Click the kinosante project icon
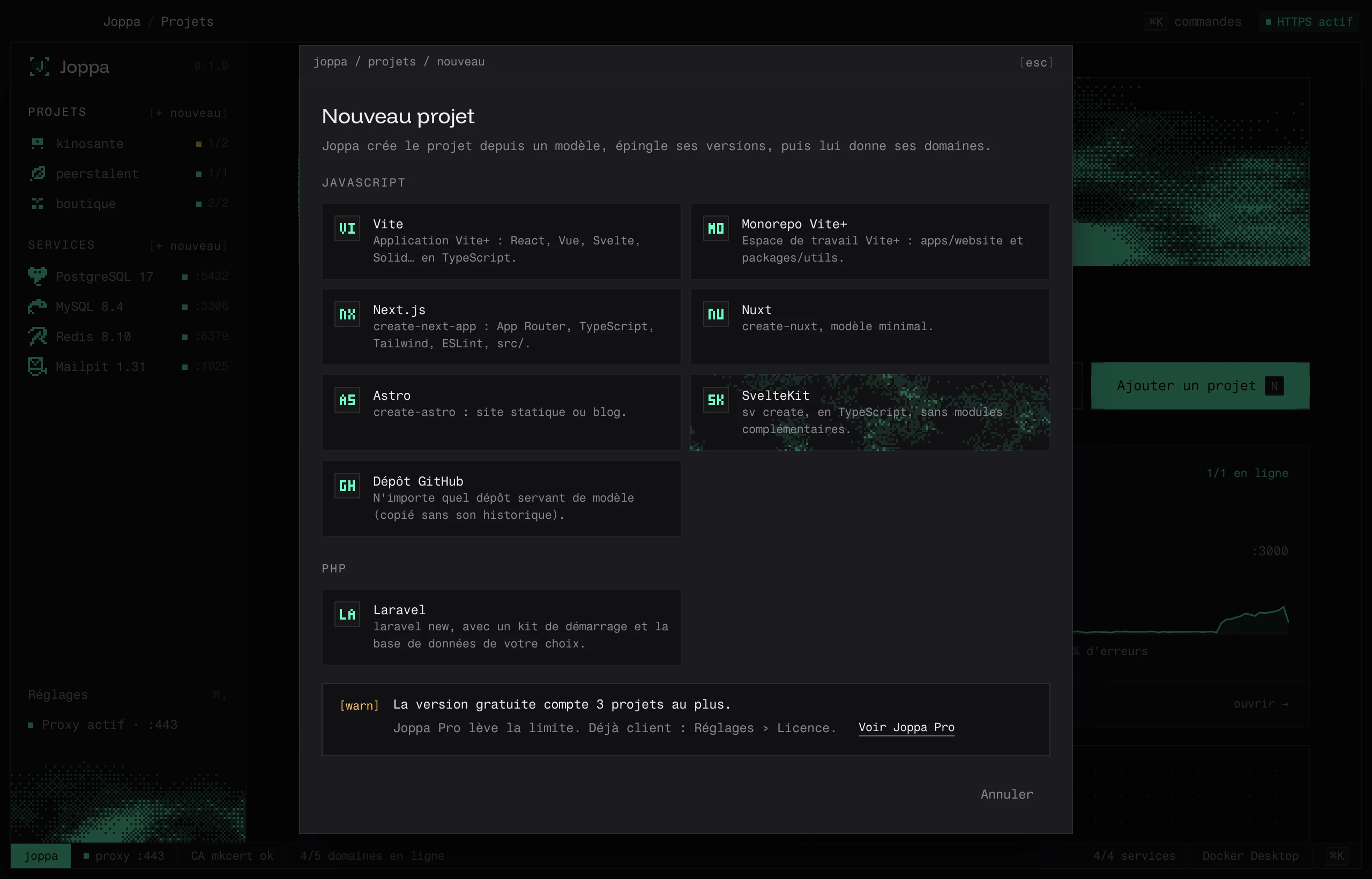The width and height of the screenshot is (1372, 879). pos(38,143)
